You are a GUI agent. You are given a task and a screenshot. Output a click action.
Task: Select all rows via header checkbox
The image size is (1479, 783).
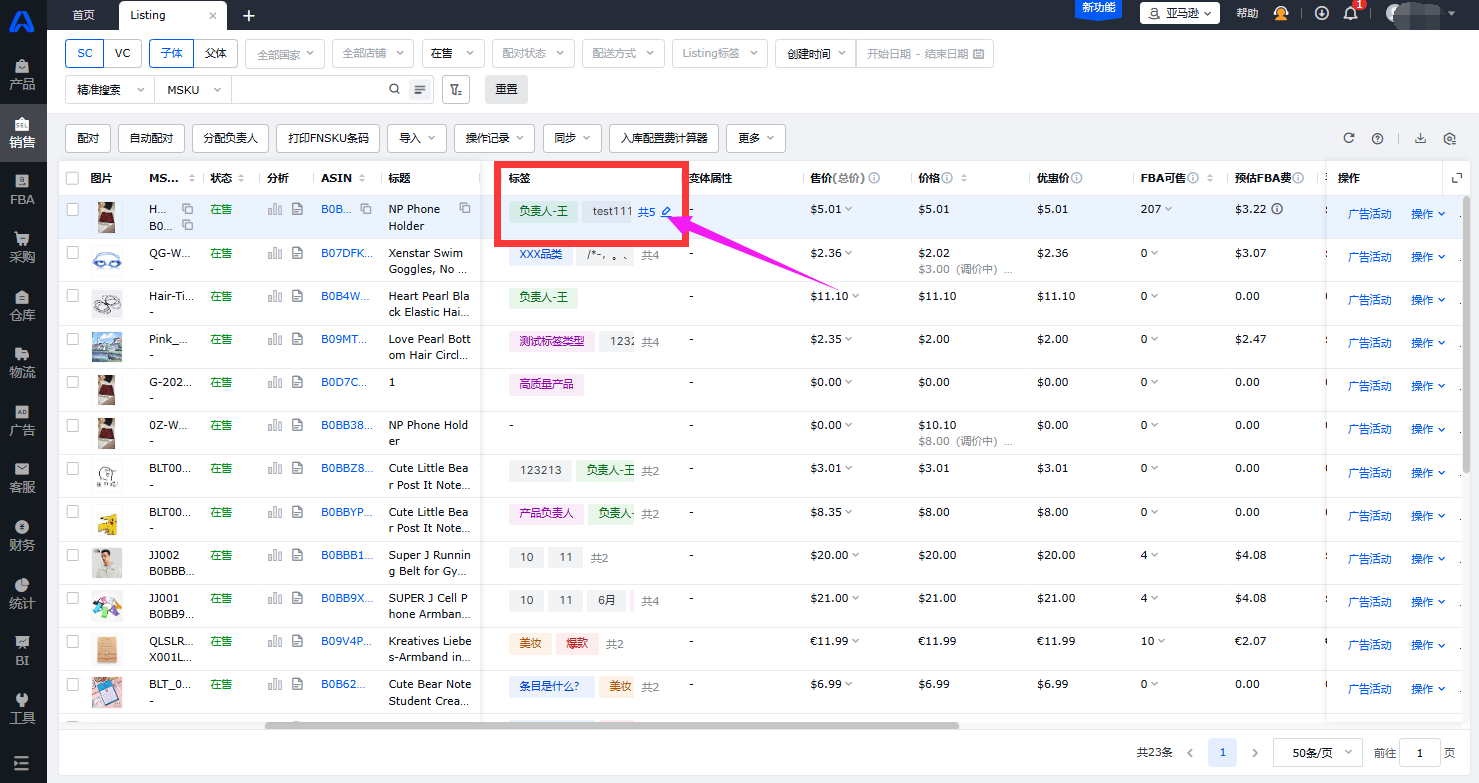[x=72, y=178]
